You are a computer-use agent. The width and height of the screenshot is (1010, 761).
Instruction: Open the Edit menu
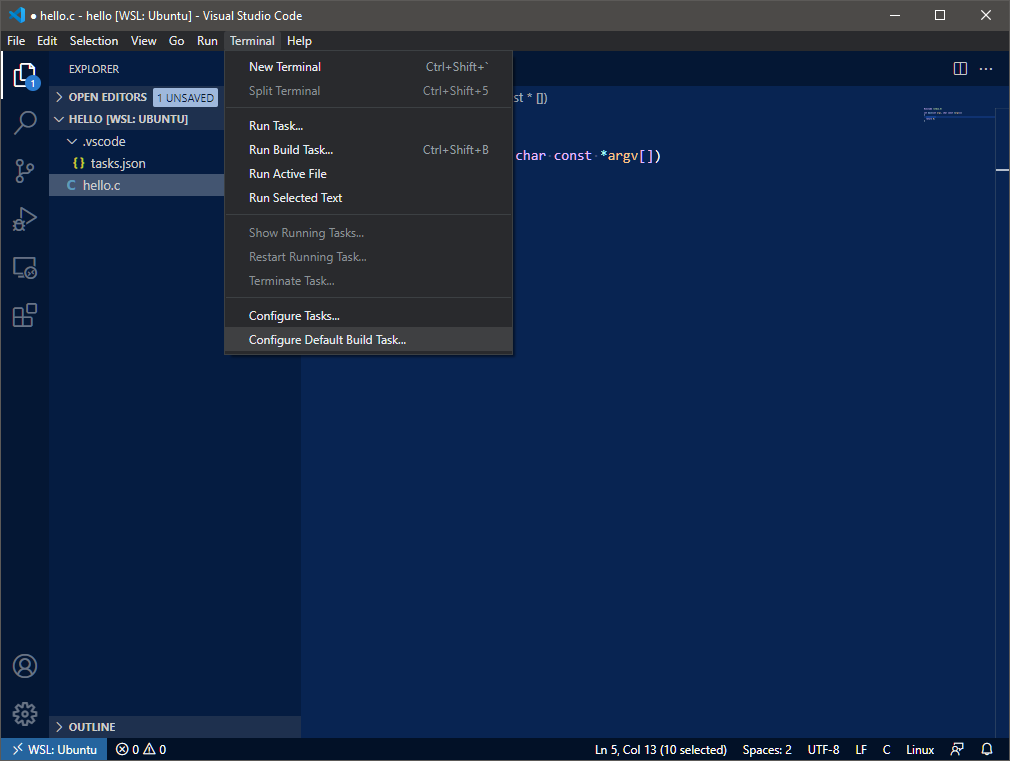click(47, 41)
